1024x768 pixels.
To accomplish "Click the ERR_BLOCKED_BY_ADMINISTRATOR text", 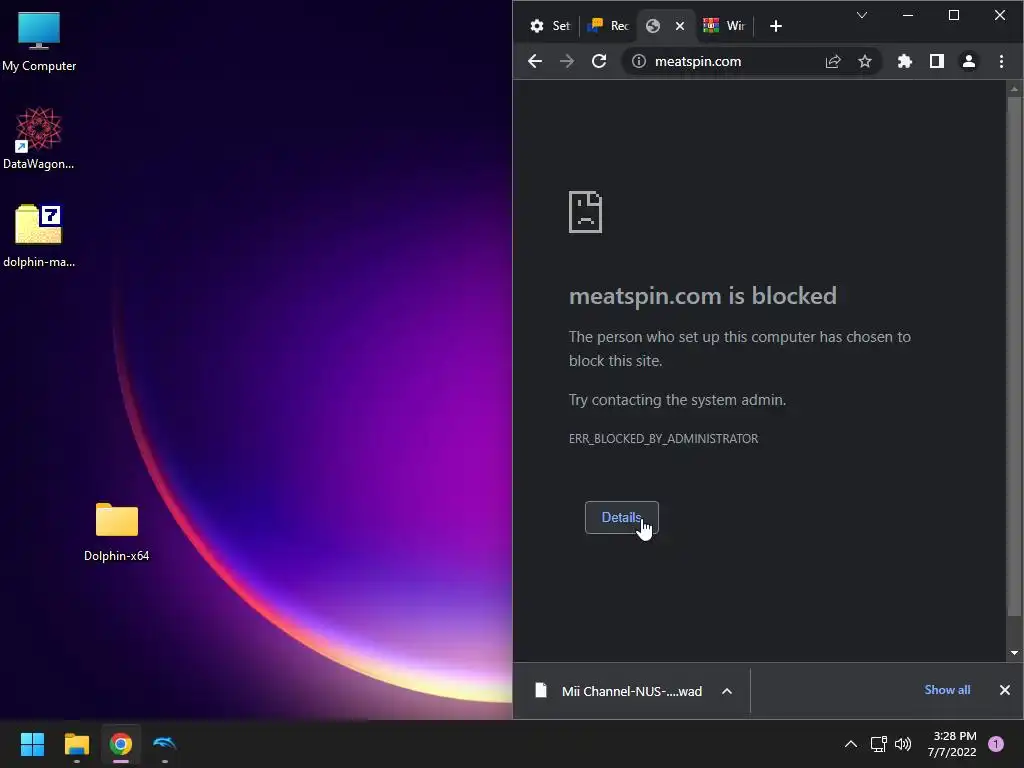I will coord(663,439).
